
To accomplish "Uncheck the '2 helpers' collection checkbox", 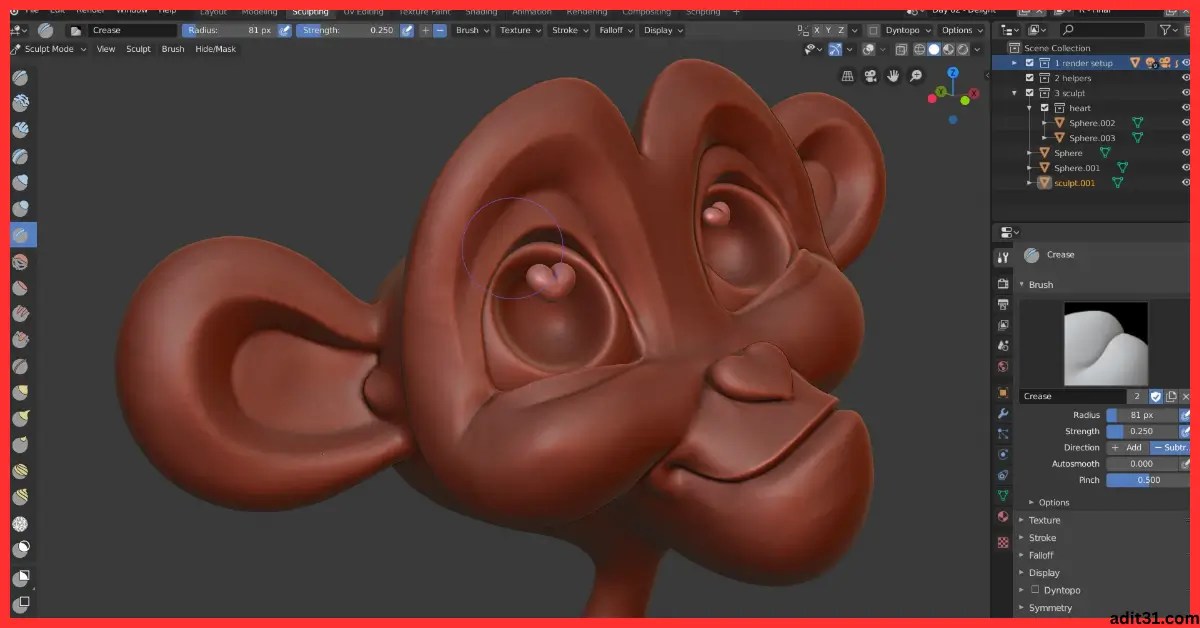I will [x=1030, y=78].
